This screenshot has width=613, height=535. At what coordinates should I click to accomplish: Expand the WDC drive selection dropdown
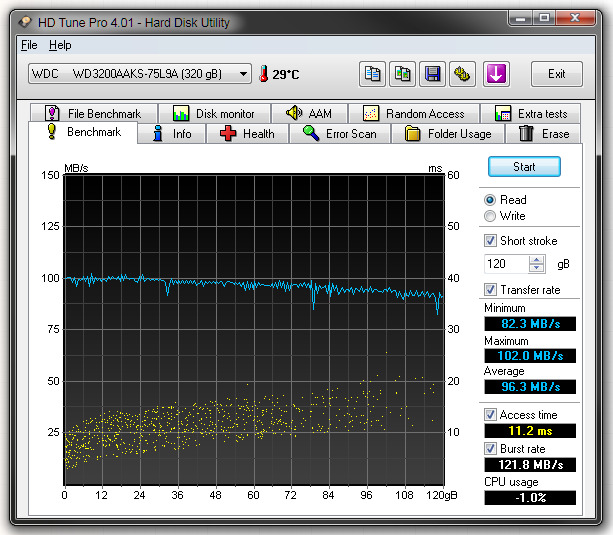(244, 74)
